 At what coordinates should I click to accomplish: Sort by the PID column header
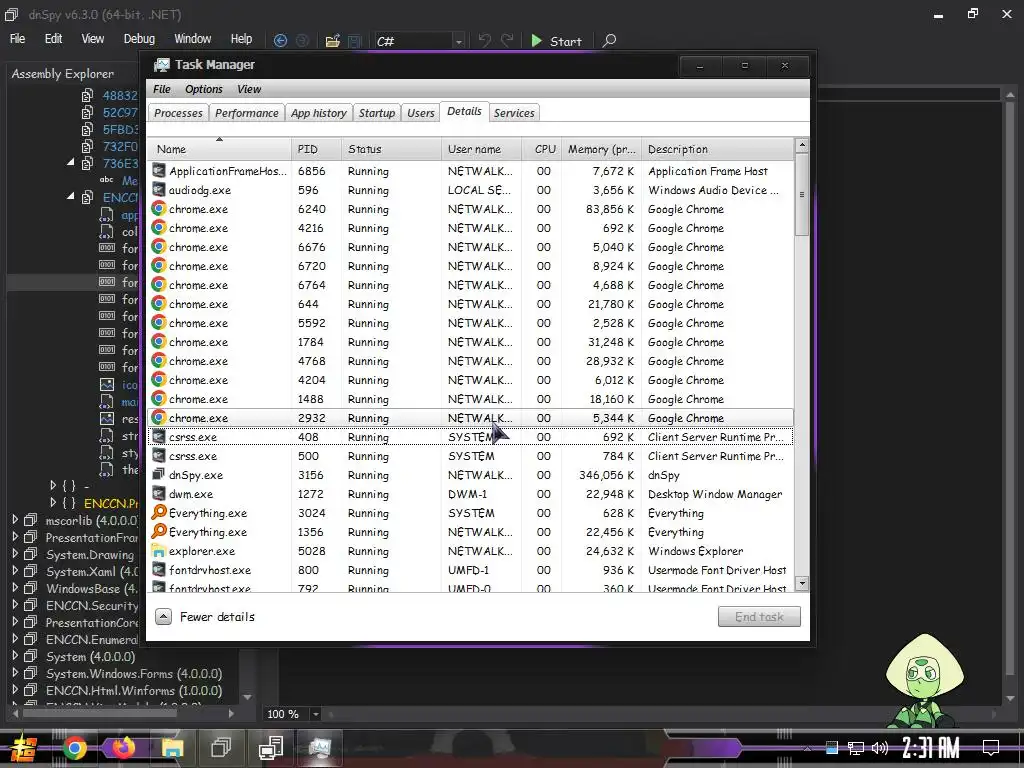click(316, 149)
